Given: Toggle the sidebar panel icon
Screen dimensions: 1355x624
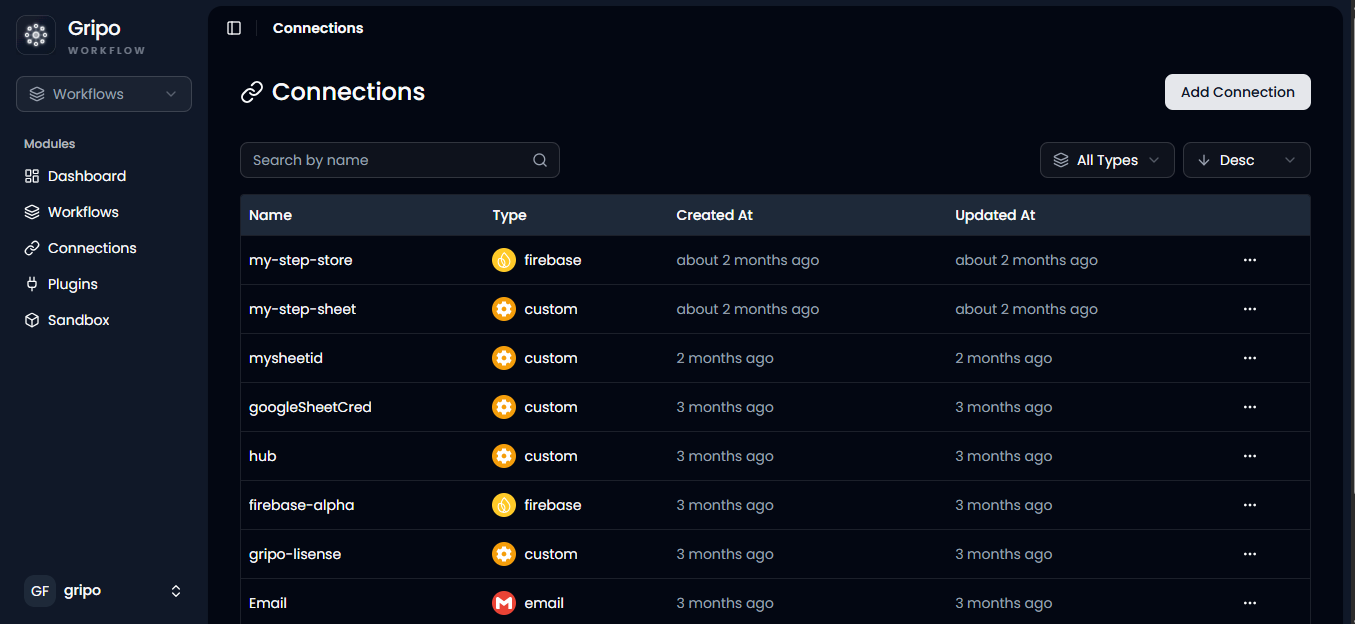Looking at the screenshot, I should click(234, 28).
